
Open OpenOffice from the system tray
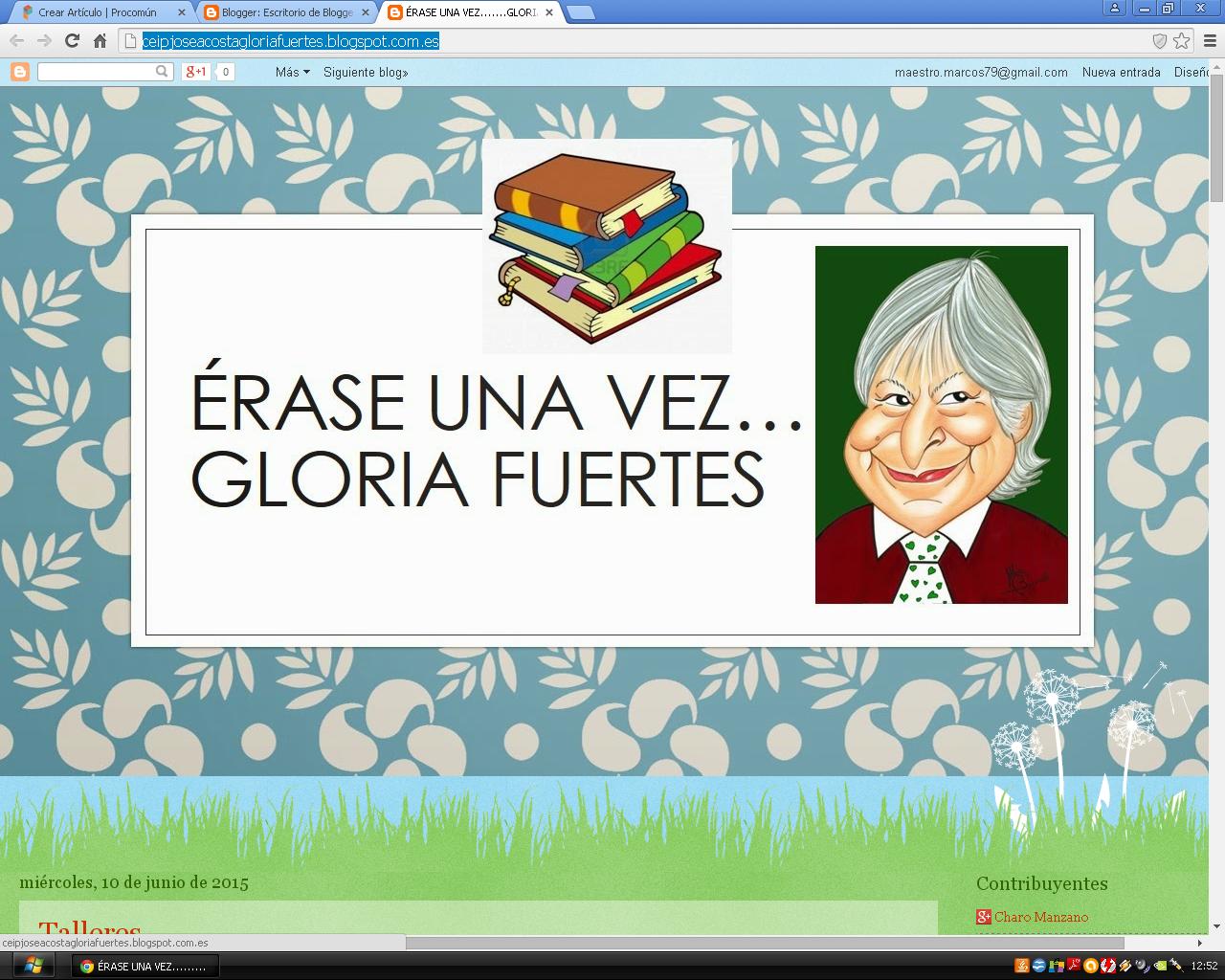tap(1038, 967)
